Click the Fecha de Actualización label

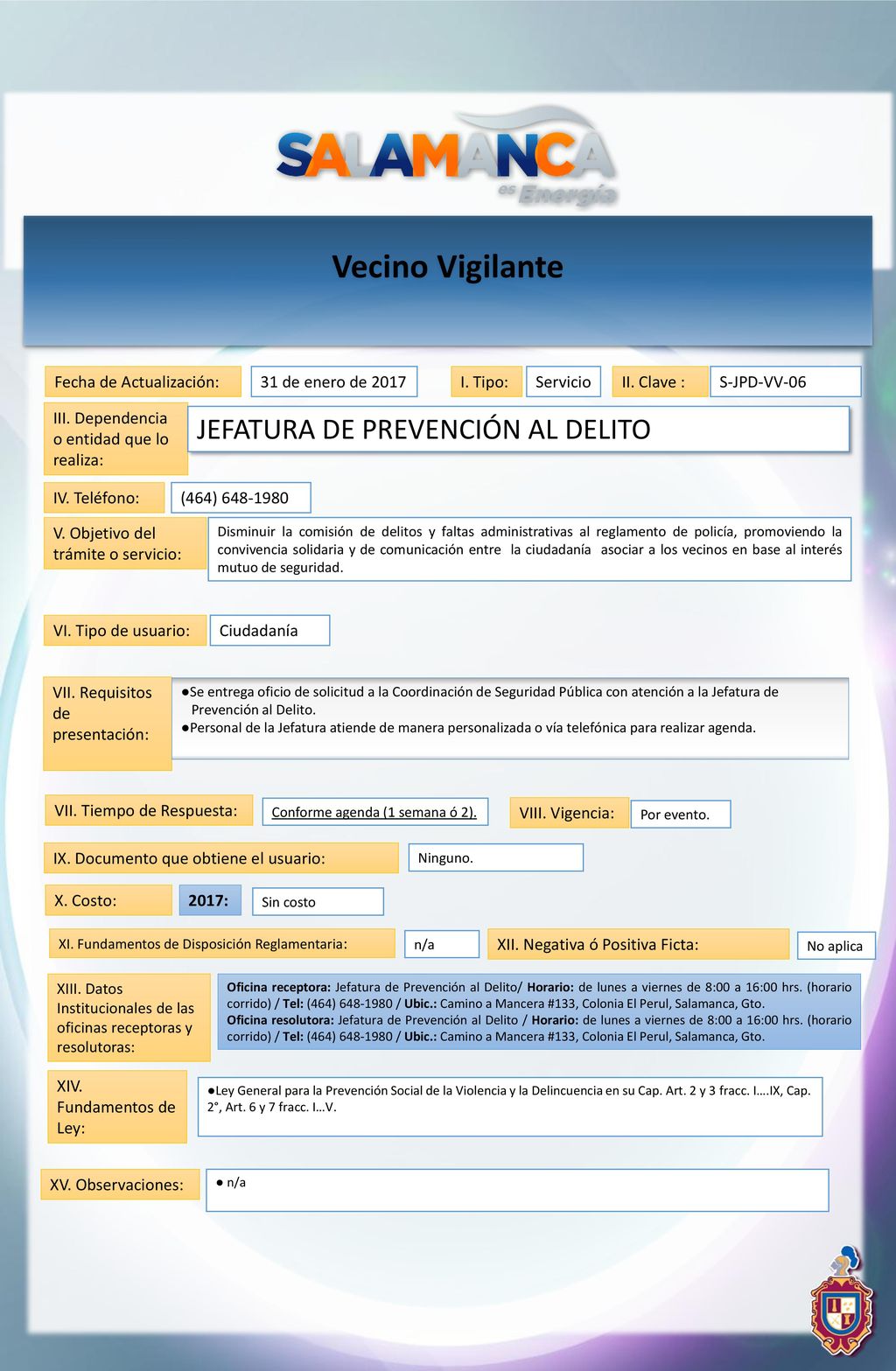pyautogui.click(x=143, y=381)
